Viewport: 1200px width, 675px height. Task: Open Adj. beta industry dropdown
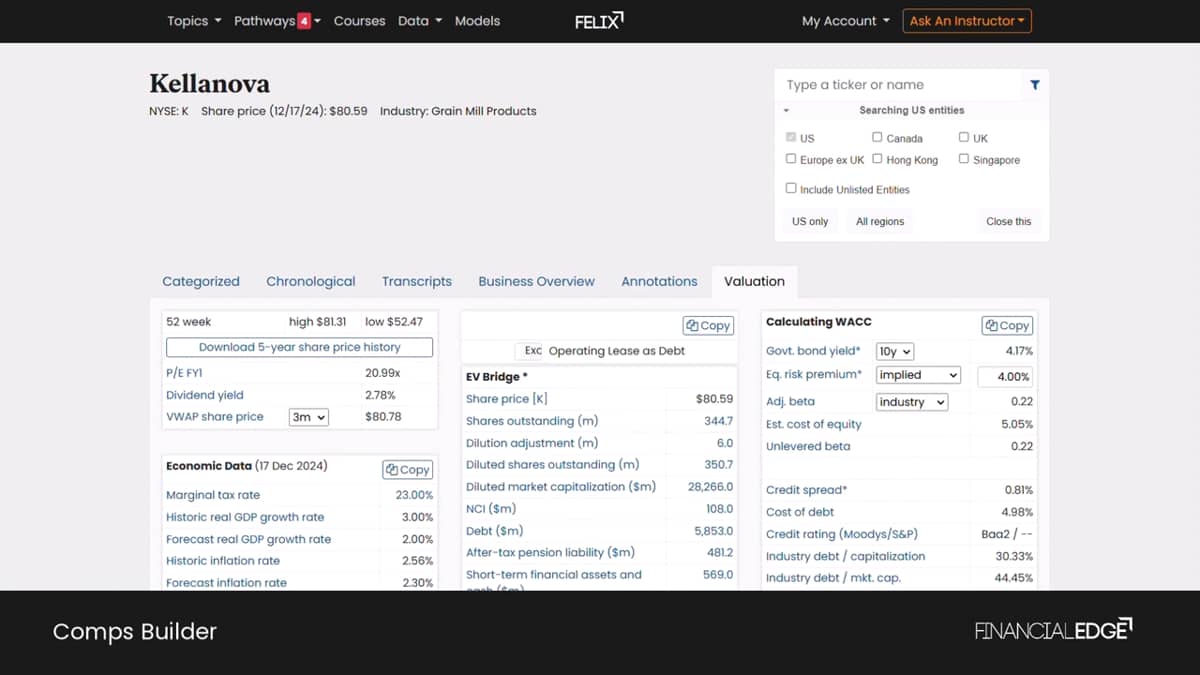click(x=911, y=402)
